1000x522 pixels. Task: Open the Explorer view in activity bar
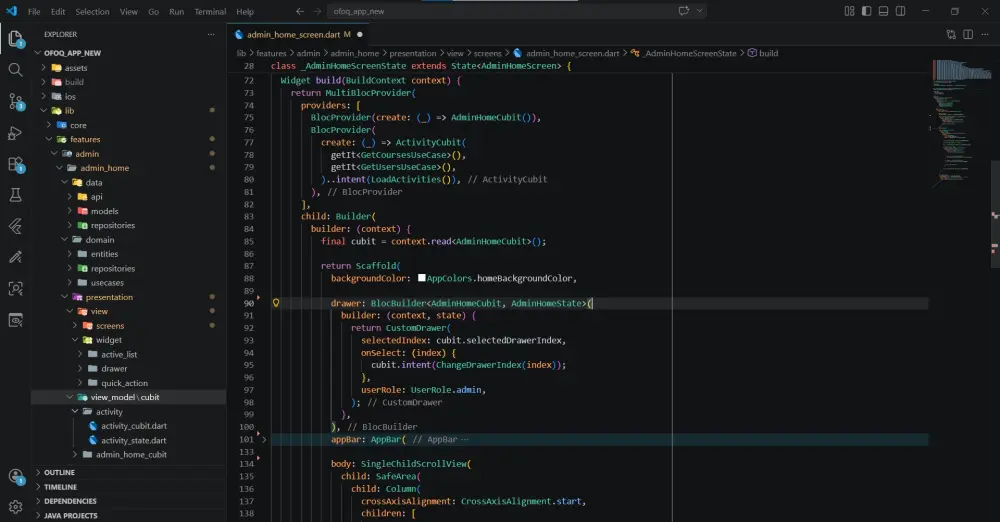(15, 39)
